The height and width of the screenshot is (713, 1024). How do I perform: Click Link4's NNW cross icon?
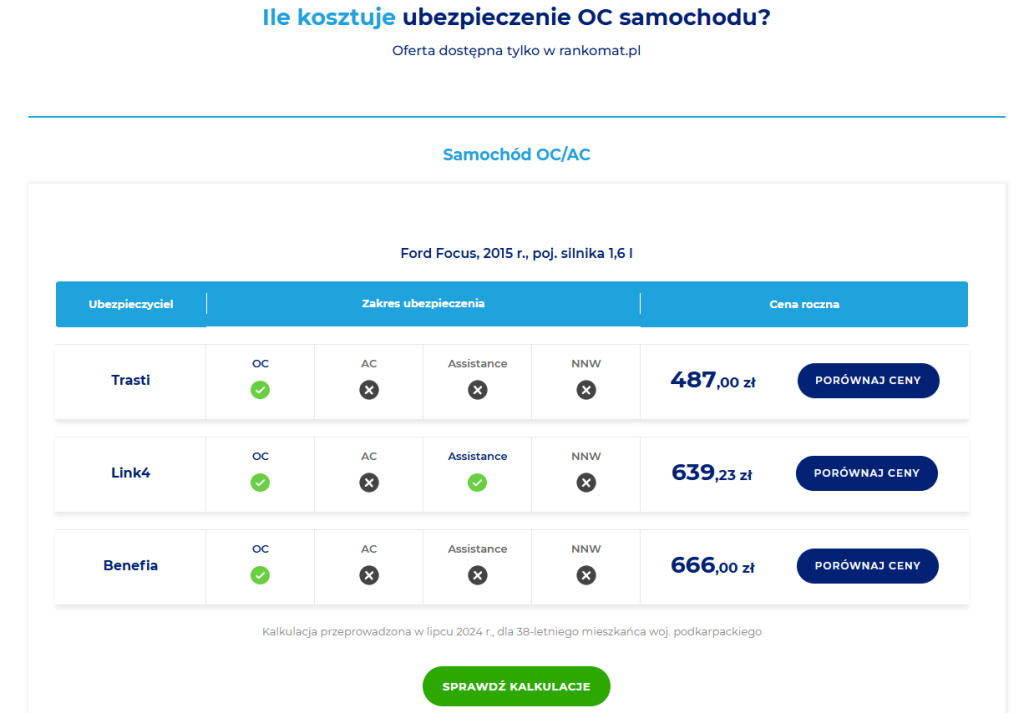tap(586, 483)
